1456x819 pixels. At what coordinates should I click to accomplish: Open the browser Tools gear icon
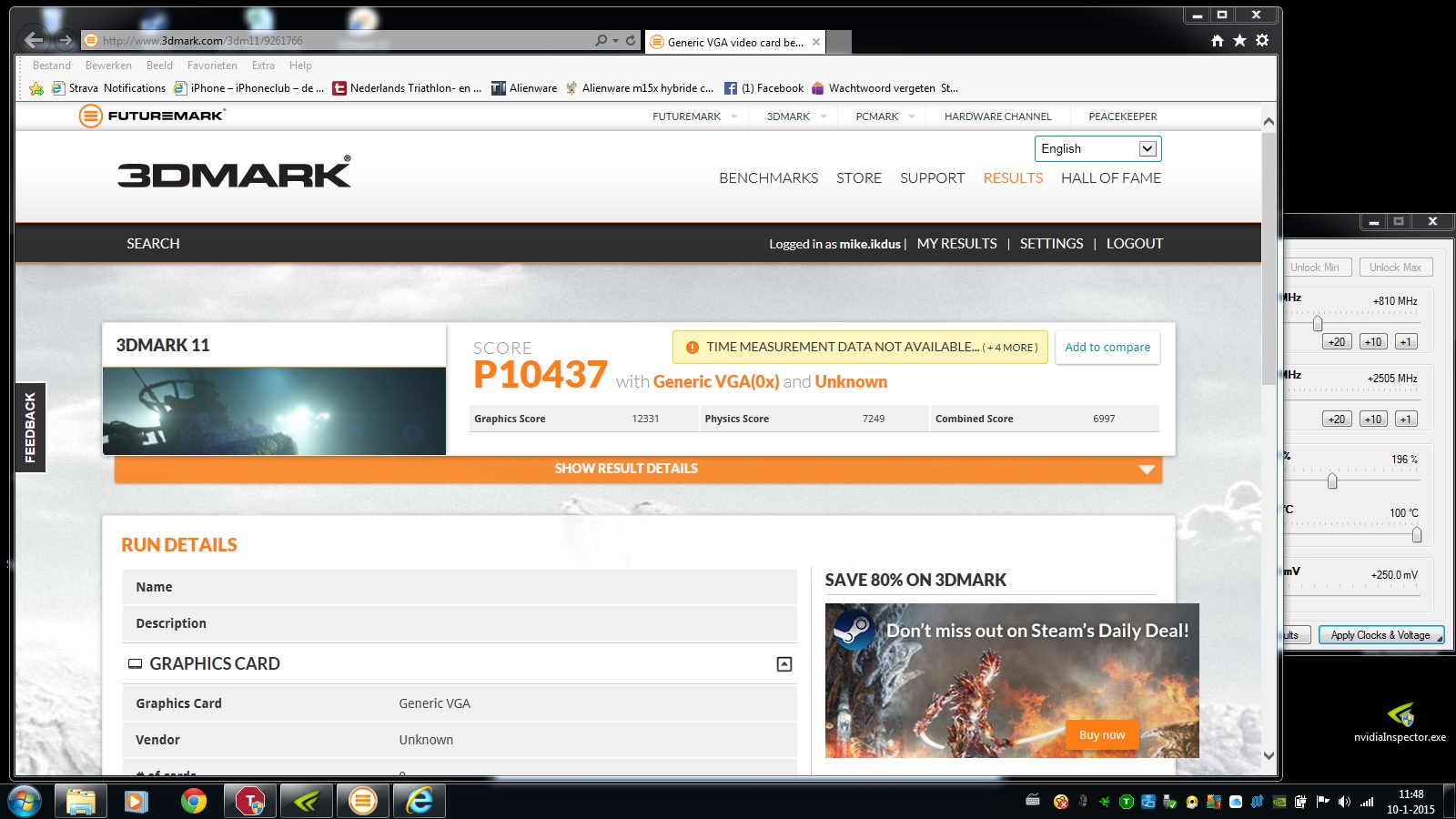[x=1262, y=40]
